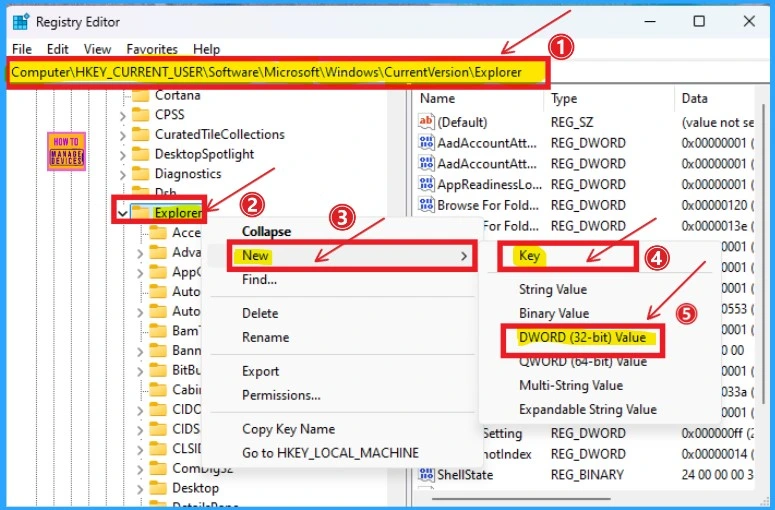The width and height of the screenshot is (775, 510).
Task: Select the DesktopSpotlight folder icon
Action: tap(140, 154)
